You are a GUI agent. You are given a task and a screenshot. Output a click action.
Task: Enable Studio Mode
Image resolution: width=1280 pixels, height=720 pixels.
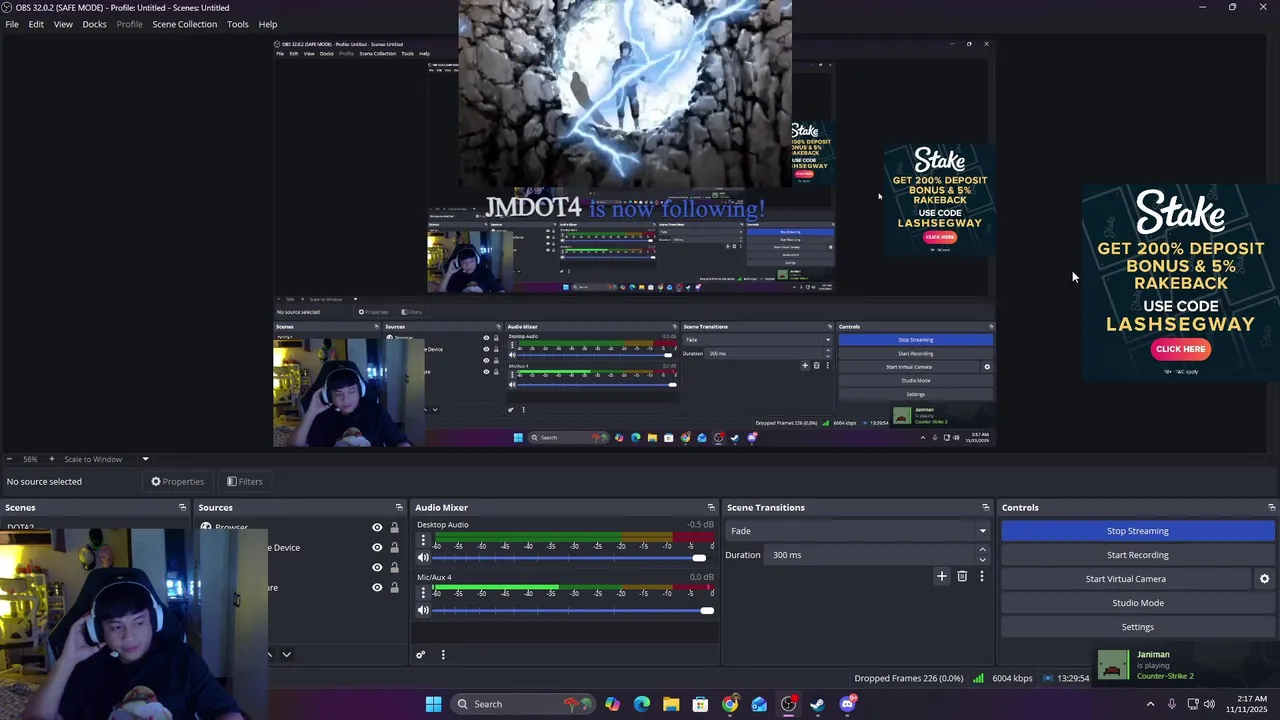(1138, 603)
